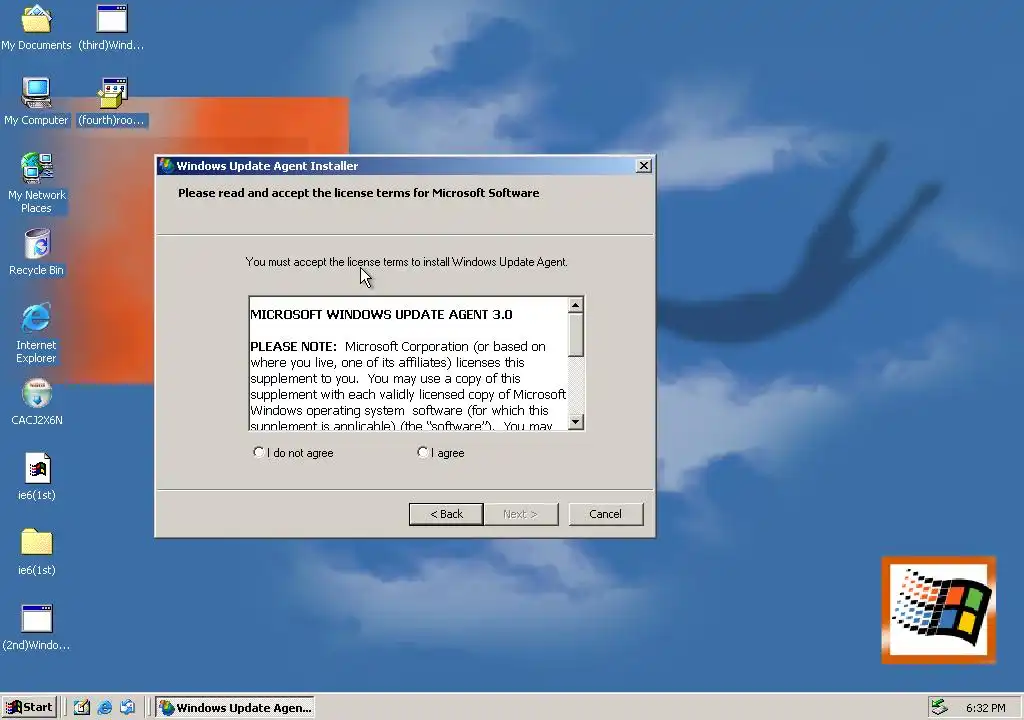Click the disabled Next > button
Viewport: 1024px width, 720px height.
tap(520, 514)
